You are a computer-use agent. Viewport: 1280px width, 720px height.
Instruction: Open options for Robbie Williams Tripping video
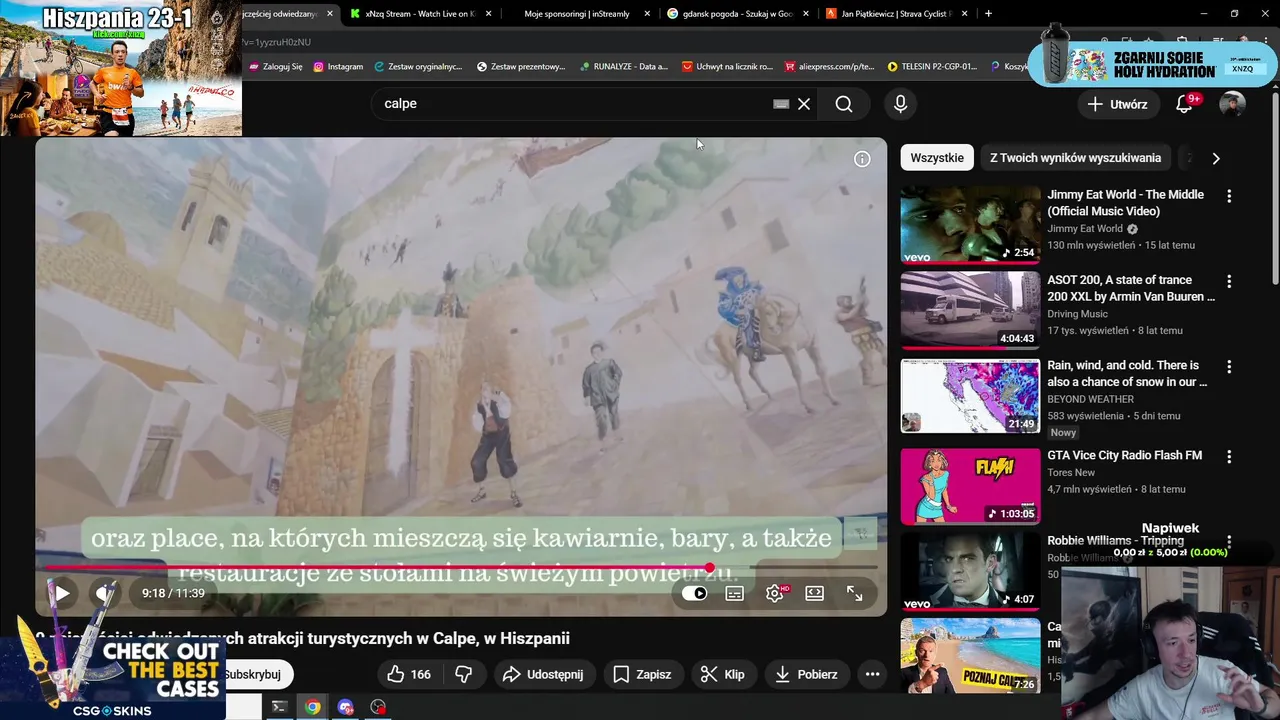pyautogui.click(x=1229, y=542)
